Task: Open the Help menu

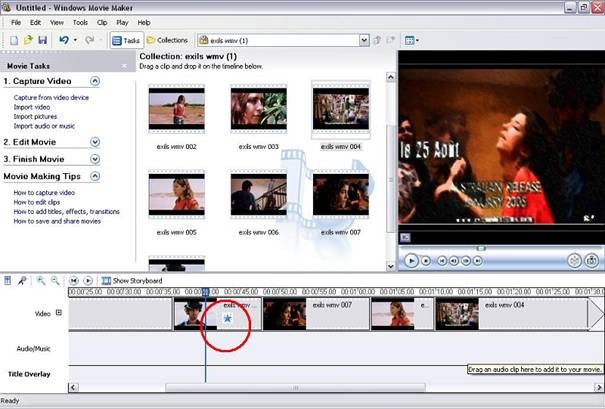Action: [x=144, y=22]
